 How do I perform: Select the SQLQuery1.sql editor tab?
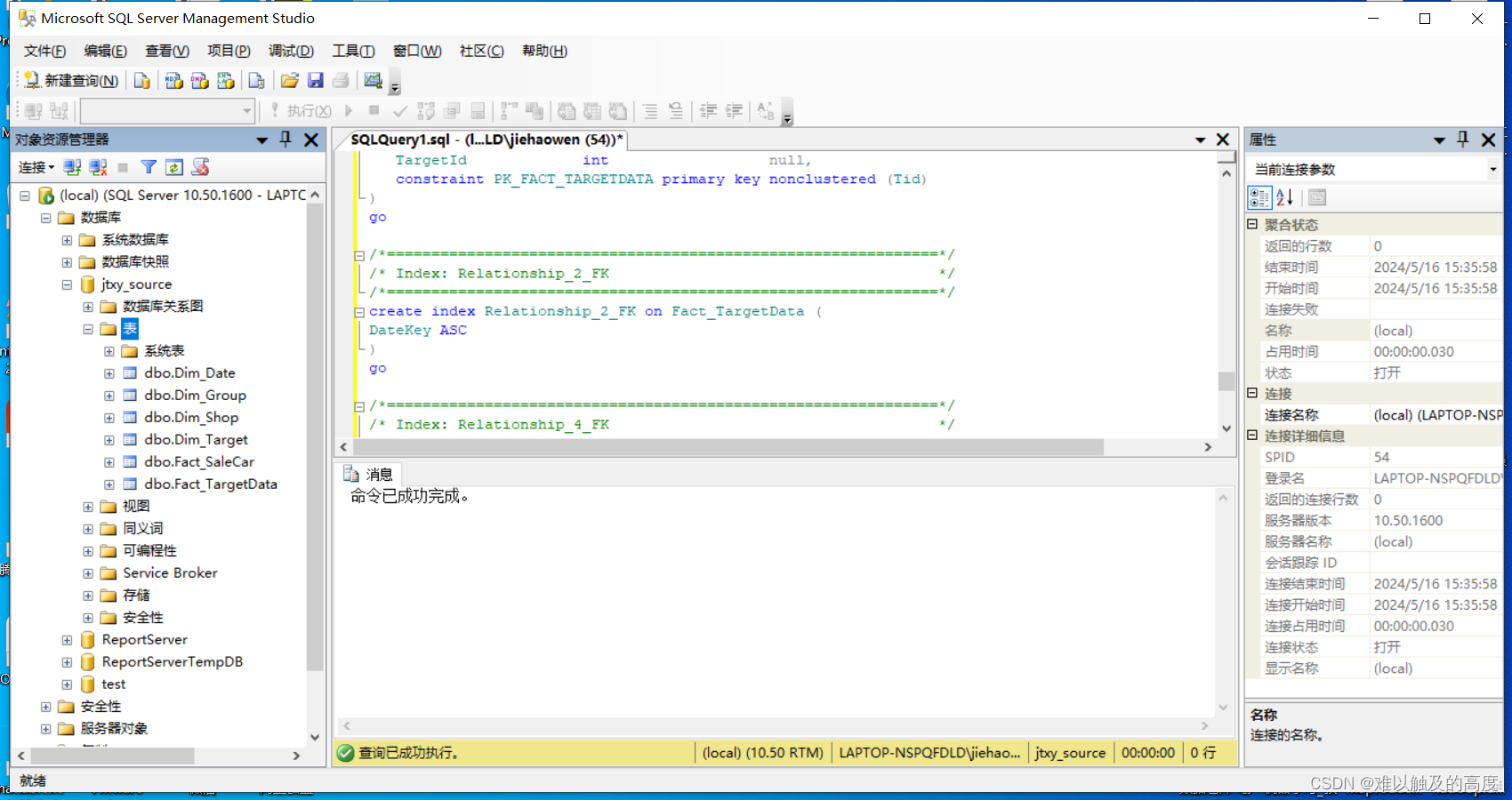pyautogui.click(x=486, y=140)
